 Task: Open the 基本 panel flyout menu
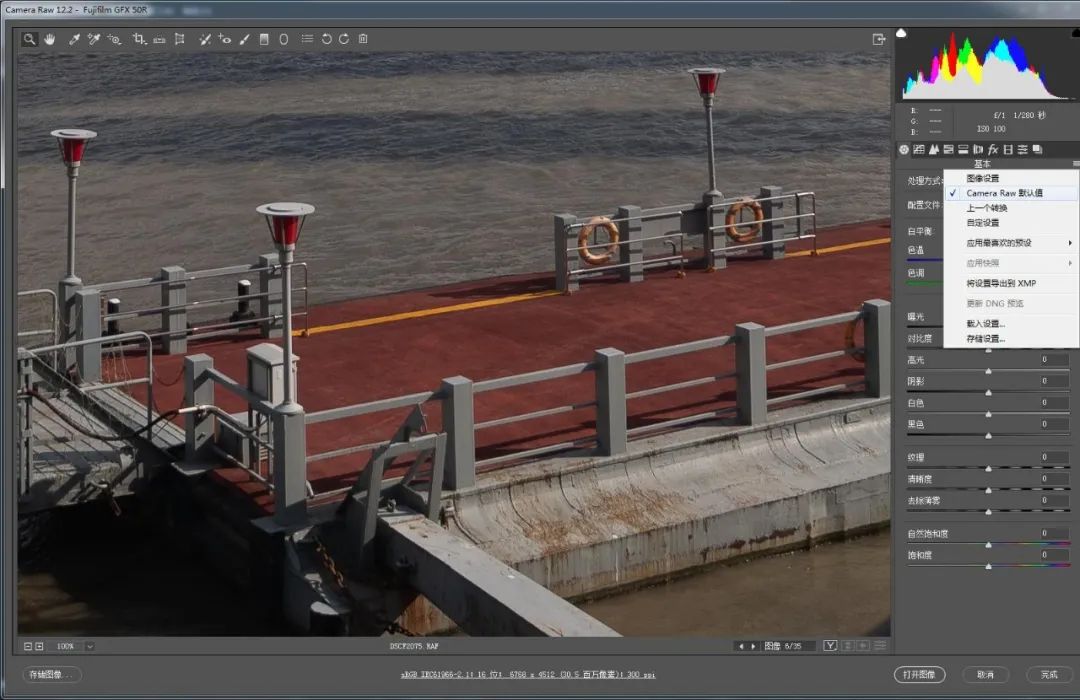1076,163
